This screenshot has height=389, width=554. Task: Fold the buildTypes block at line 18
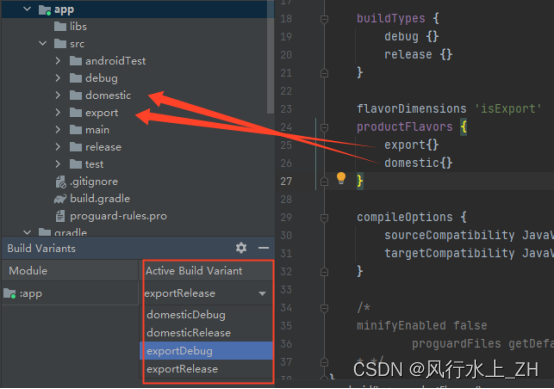coord(324,19)
